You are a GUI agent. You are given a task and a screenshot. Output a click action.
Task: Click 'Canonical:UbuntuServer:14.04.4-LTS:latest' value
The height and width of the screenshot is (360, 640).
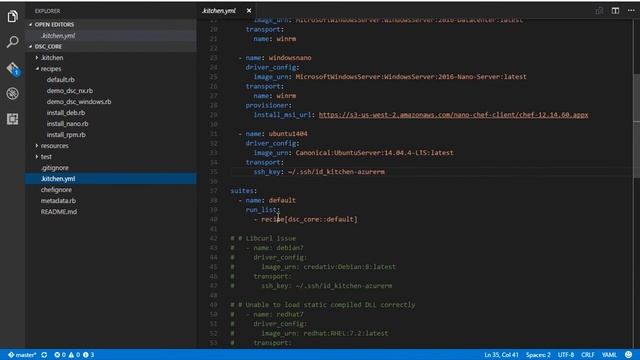click(374, 153)
